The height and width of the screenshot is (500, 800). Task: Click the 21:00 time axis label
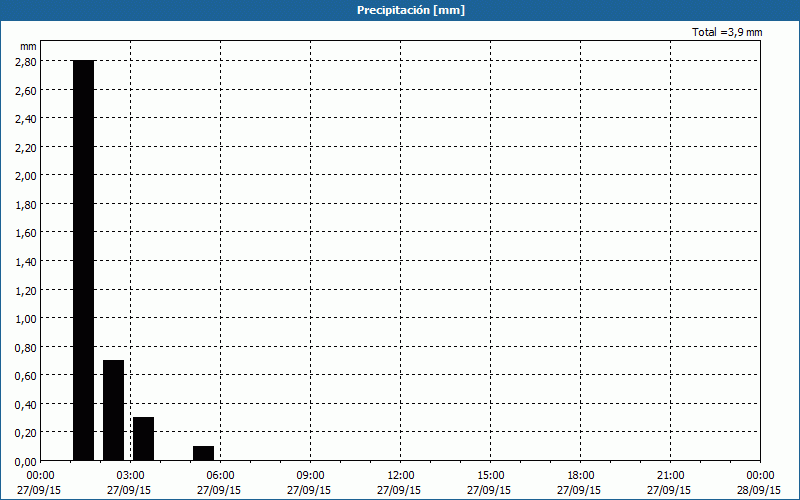click(670, 476)
